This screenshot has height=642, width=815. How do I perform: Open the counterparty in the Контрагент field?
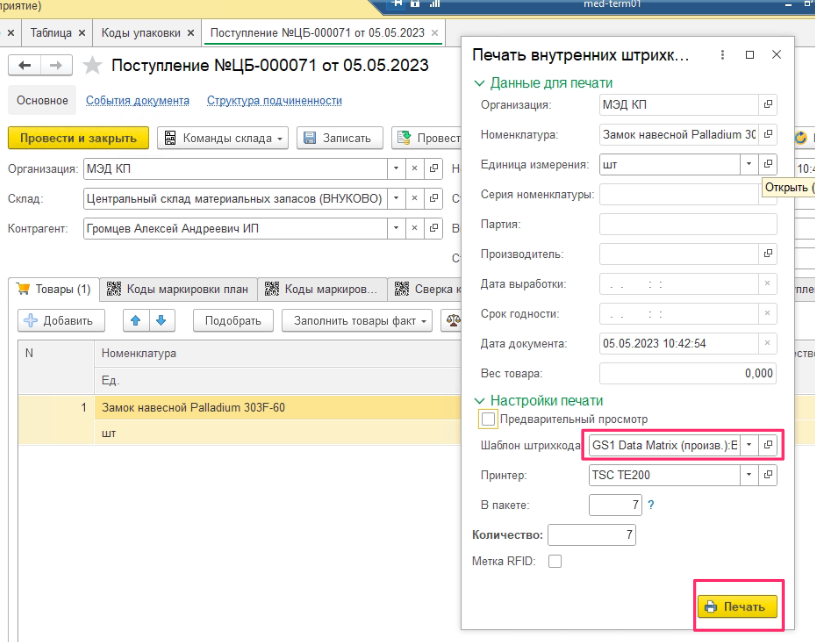(x=433, y=228)
